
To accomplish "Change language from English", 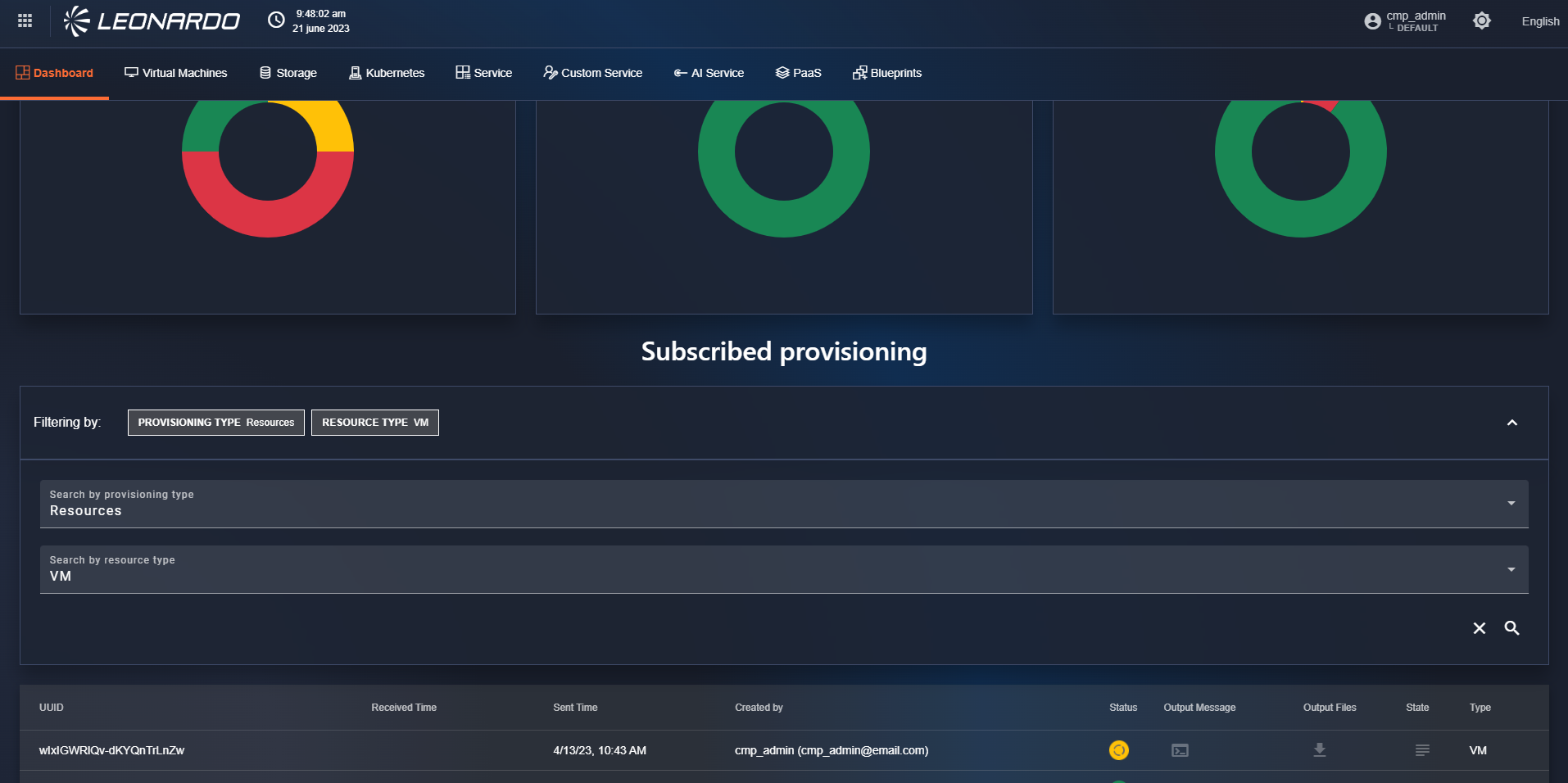I will (x=1539, y=21).
